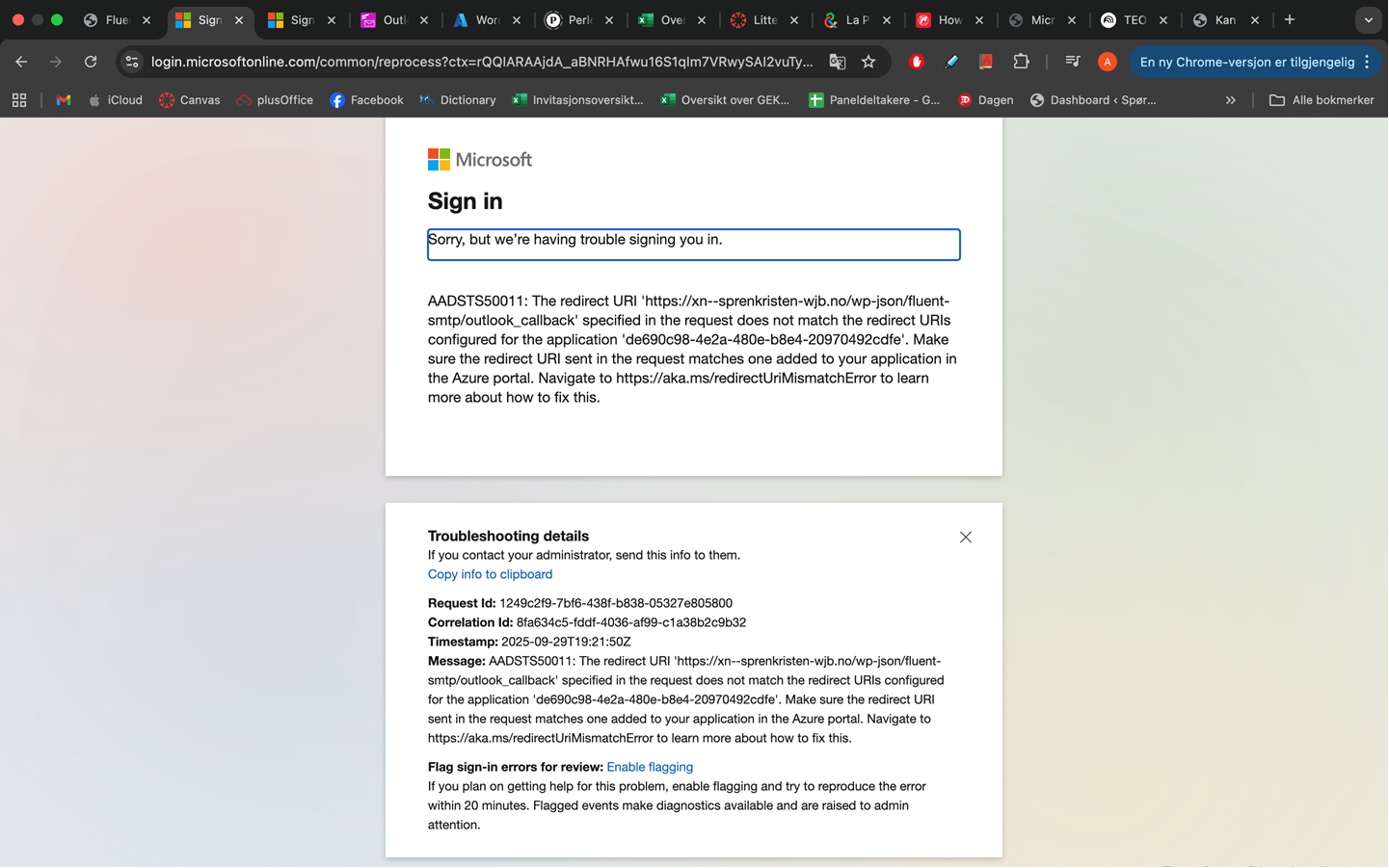Open the Extensions puzzle piece menu
The height and width of the screenshot is (868, 1389).
[1021, 62]
